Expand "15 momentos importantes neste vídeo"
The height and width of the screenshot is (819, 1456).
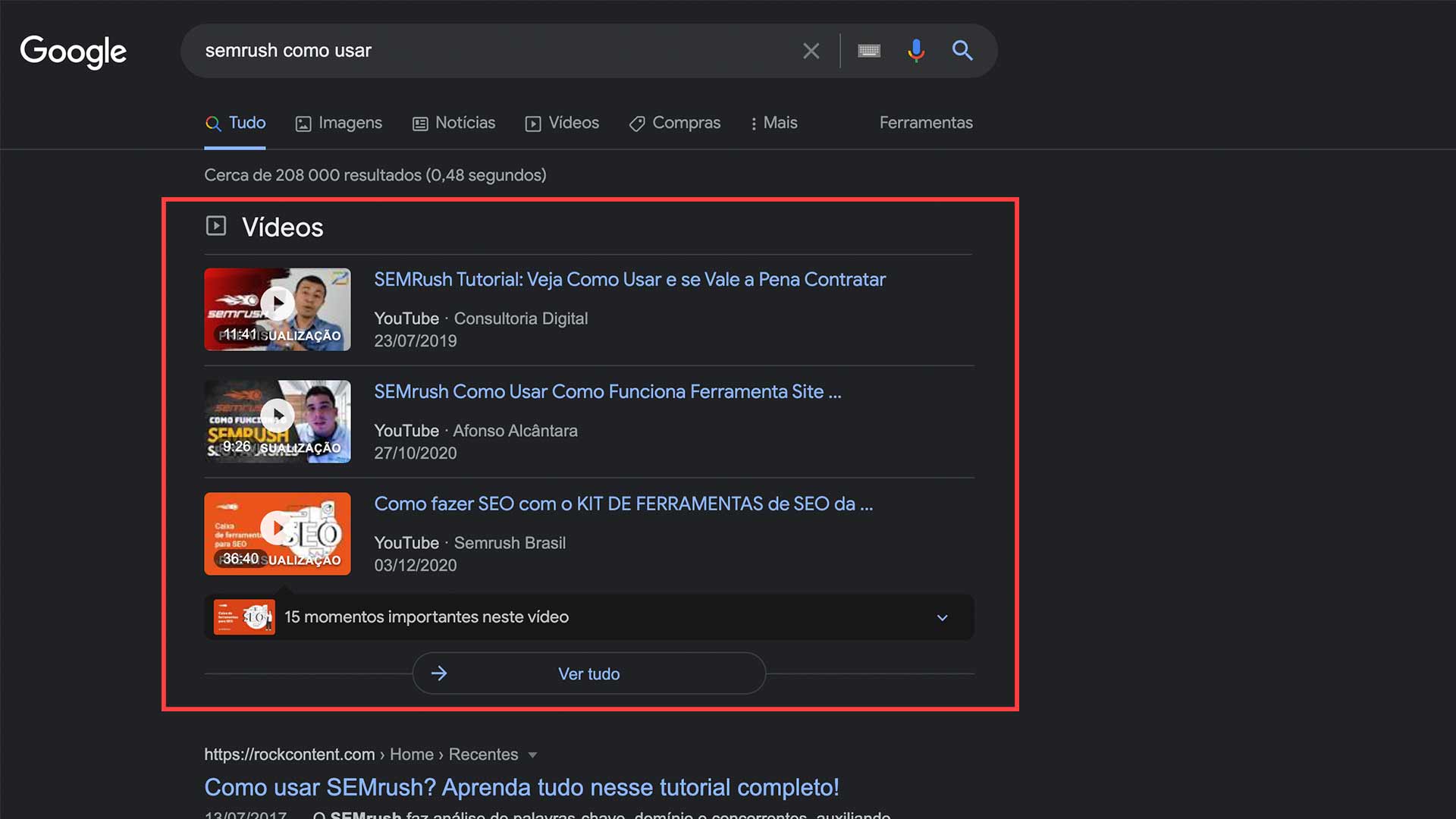[x=589, y=617]
